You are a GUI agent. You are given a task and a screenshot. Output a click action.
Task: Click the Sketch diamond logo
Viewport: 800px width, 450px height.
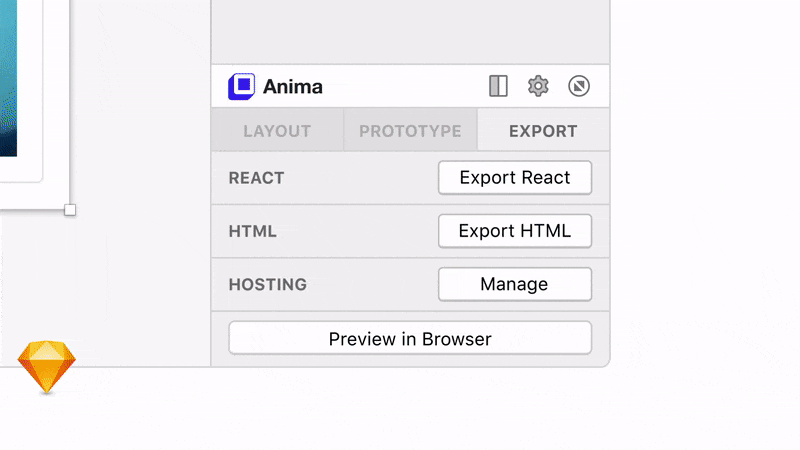click(x=47, y=367)
